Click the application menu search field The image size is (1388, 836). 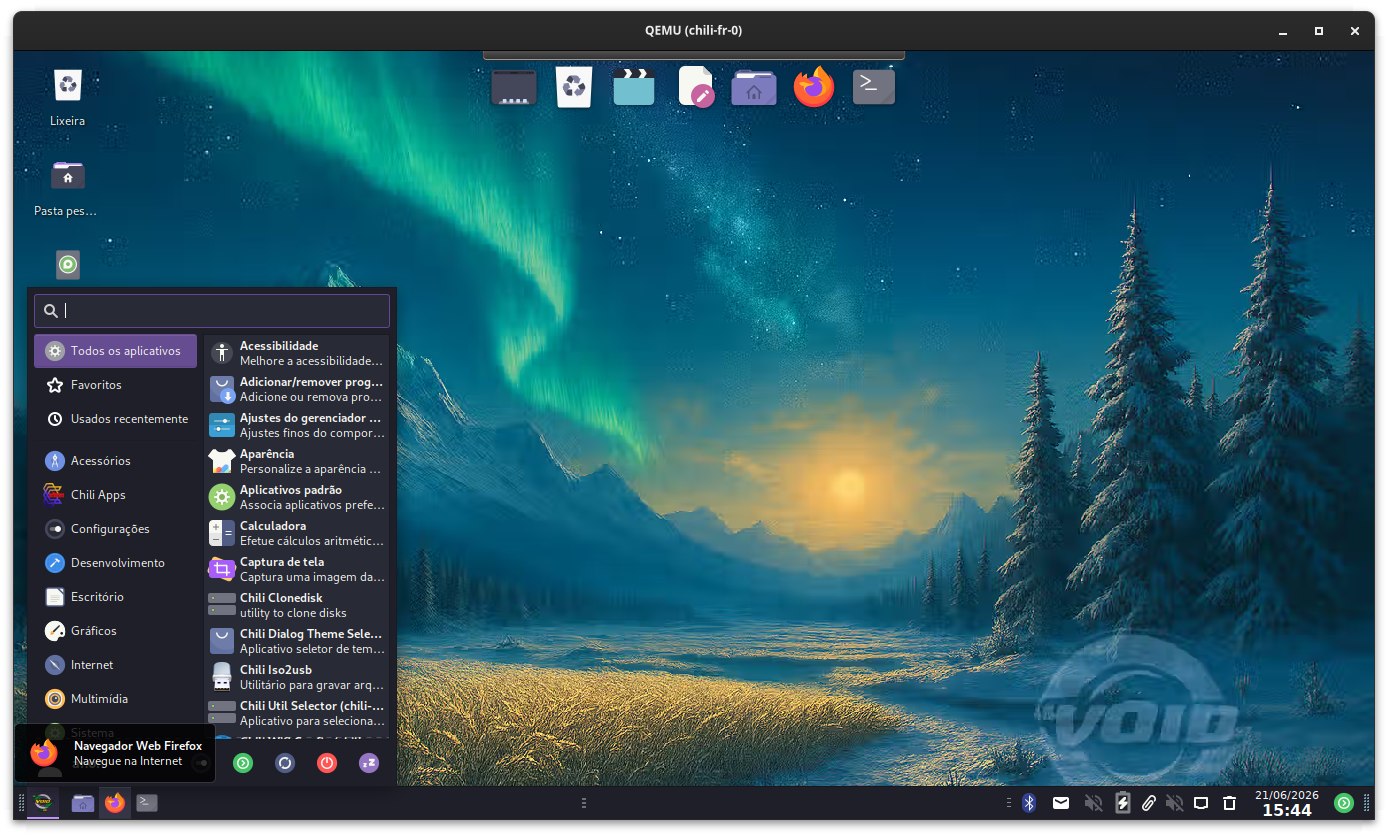click(x=212, y=311)
